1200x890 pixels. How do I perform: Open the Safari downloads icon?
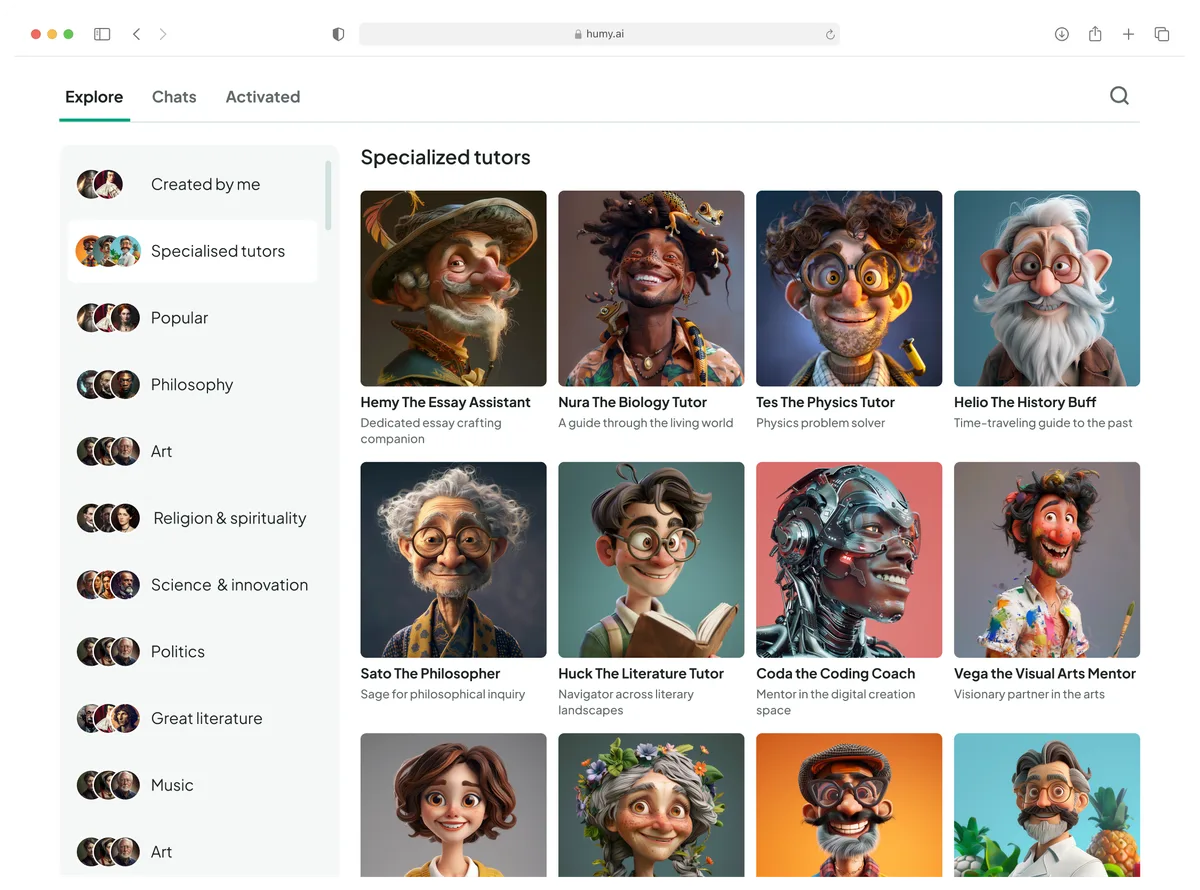(x=1061, y=34)
